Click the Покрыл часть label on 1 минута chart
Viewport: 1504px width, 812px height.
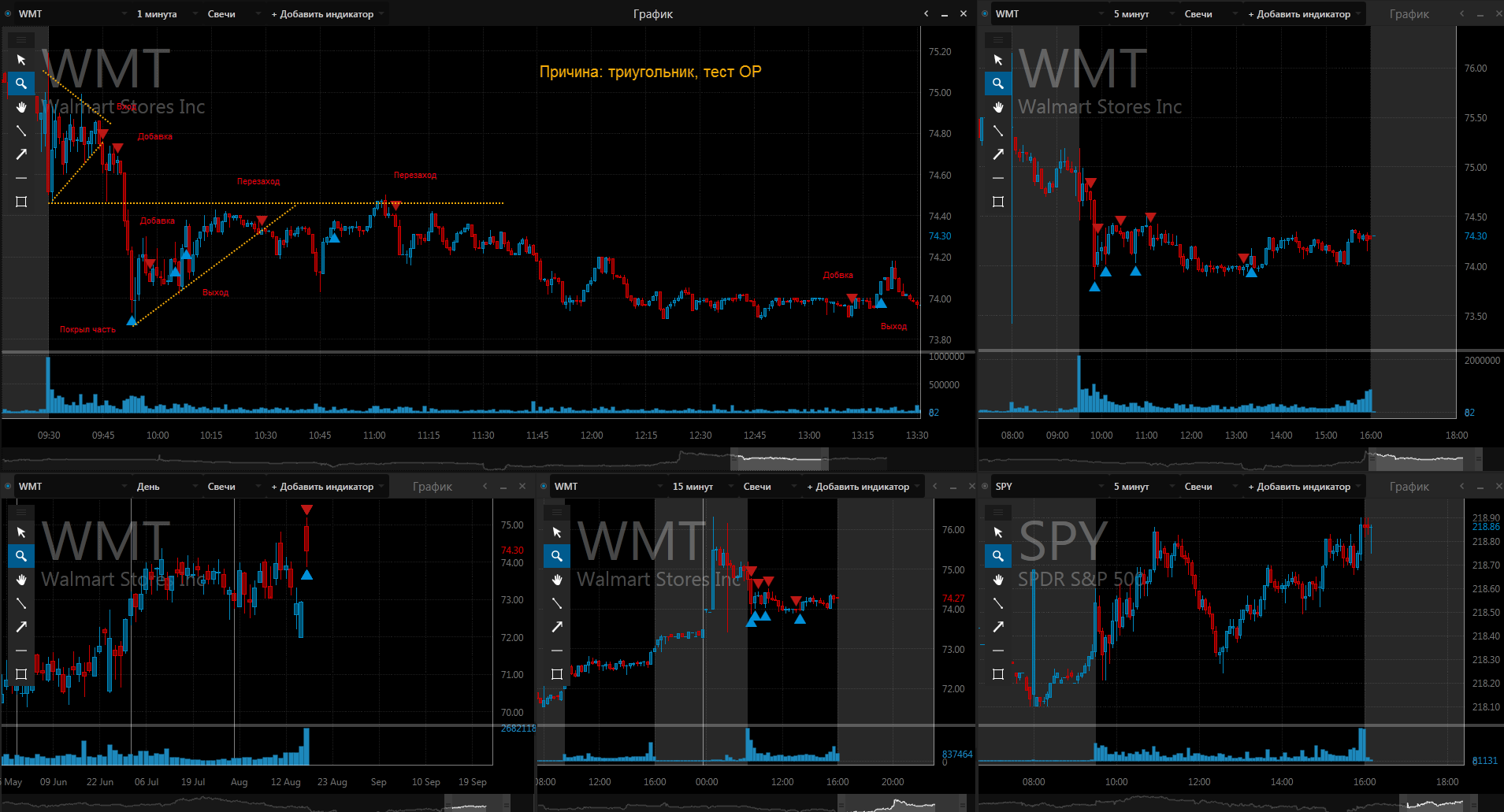87,329
